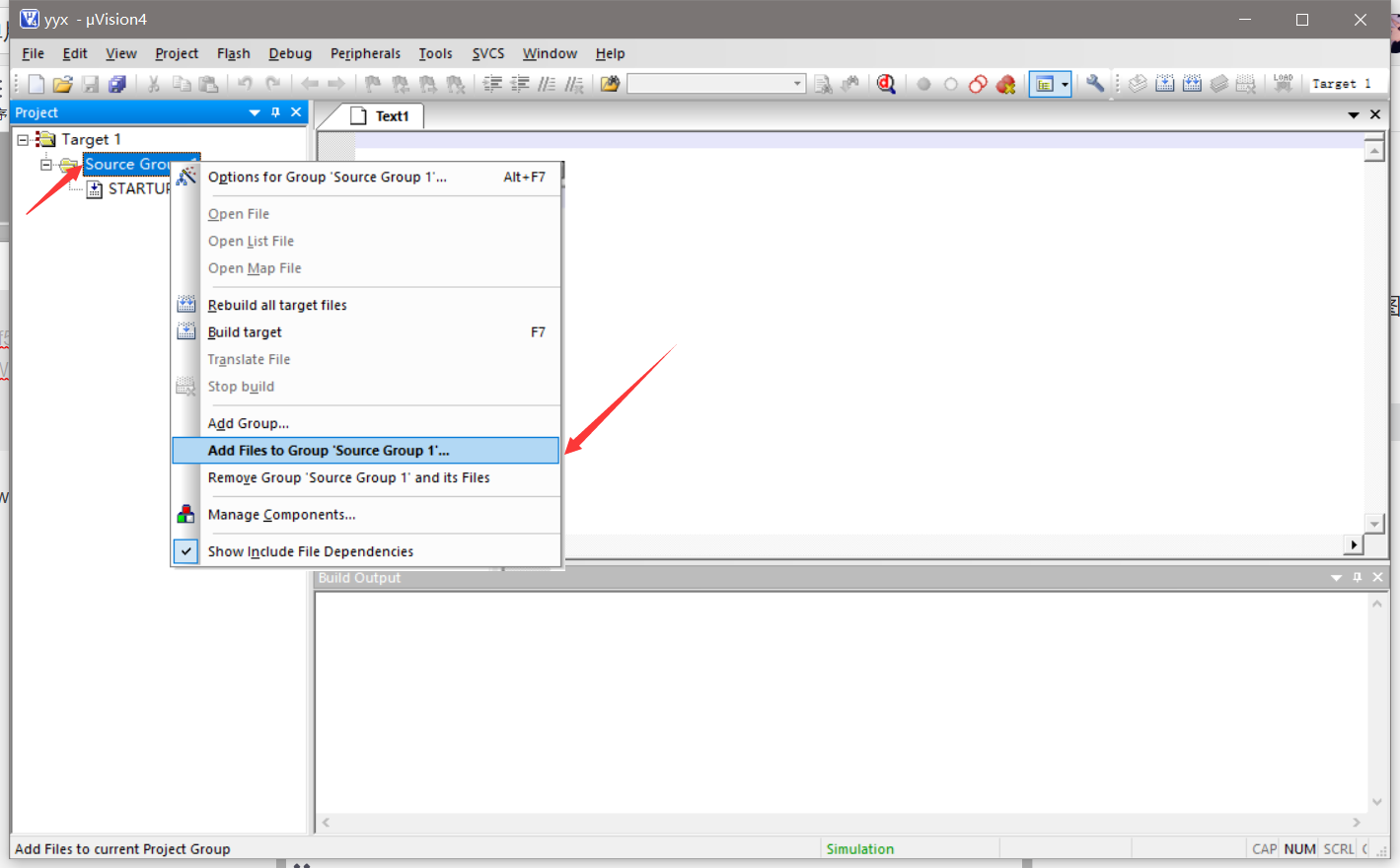
Task: Choose Remove Group 'Source Group 1' and its Files
Action: tap(365, 477)
